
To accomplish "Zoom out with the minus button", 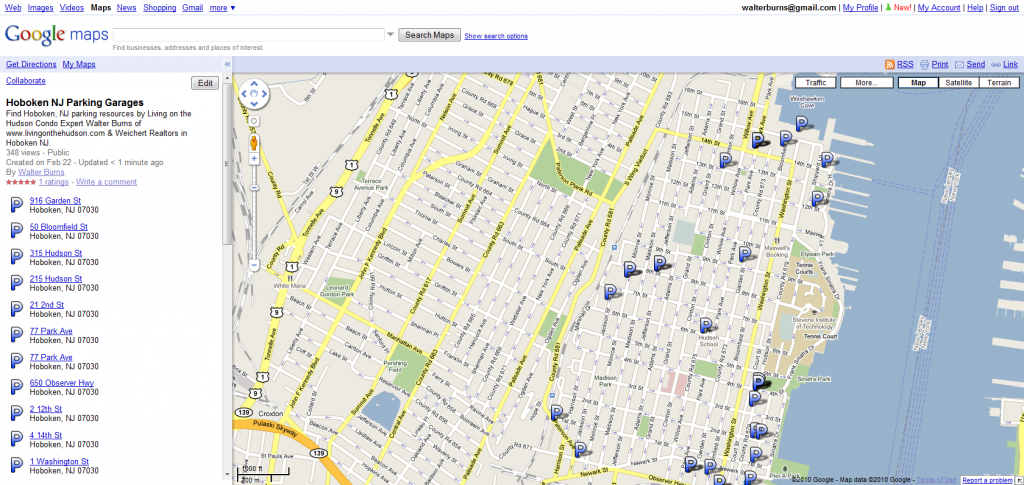I will point(254,266).
